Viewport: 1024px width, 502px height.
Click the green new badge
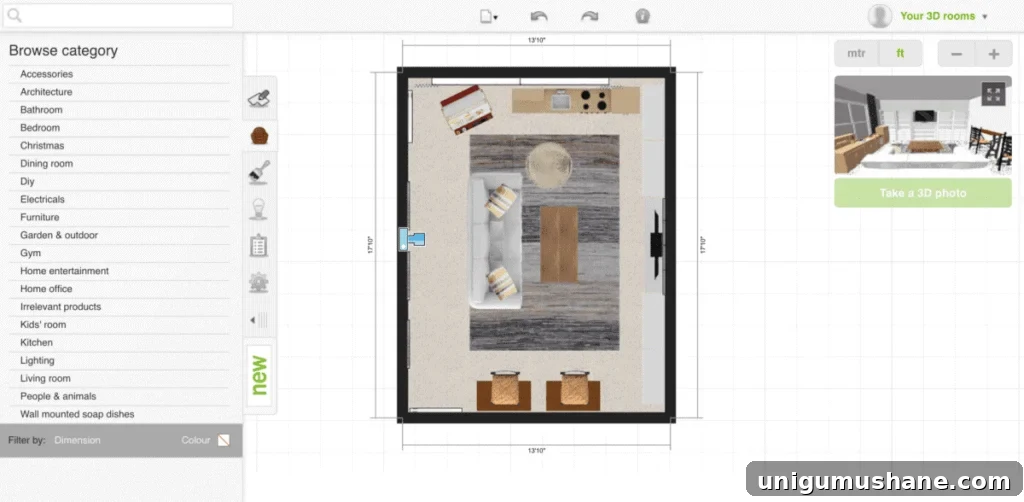tap(260, 375)
